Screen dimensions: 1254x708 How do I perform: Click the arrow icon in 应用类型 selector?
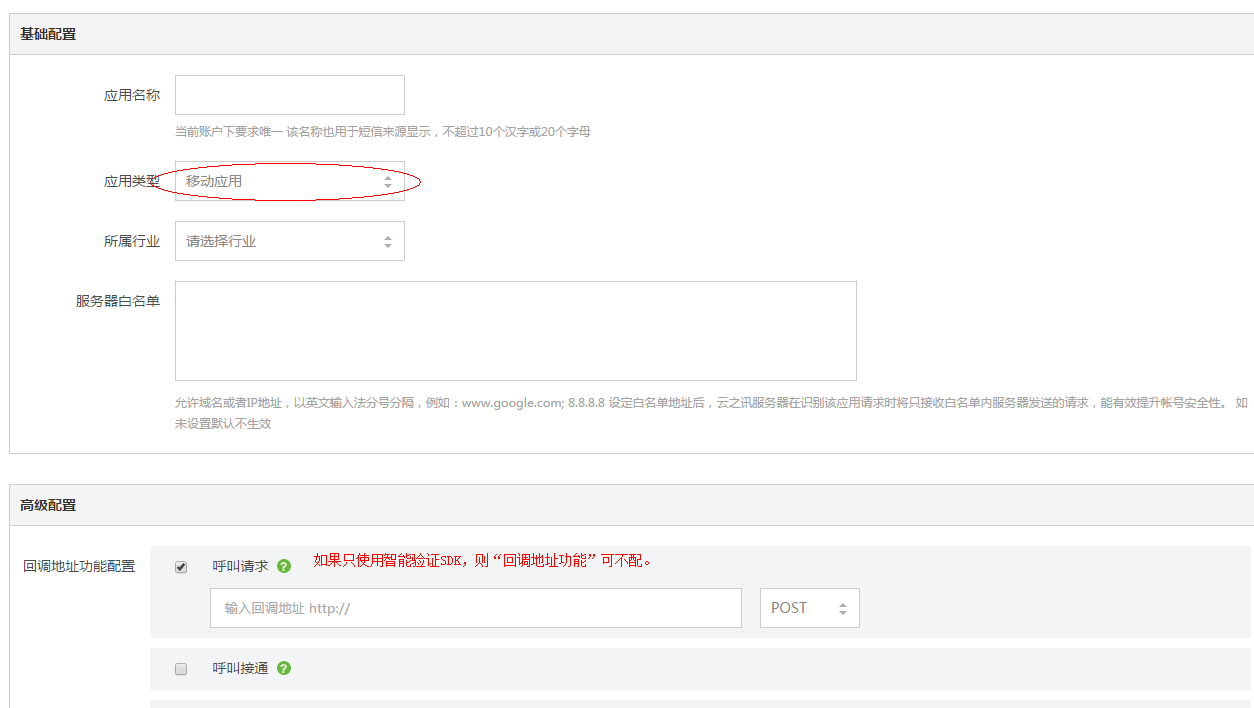pos(388,182)
